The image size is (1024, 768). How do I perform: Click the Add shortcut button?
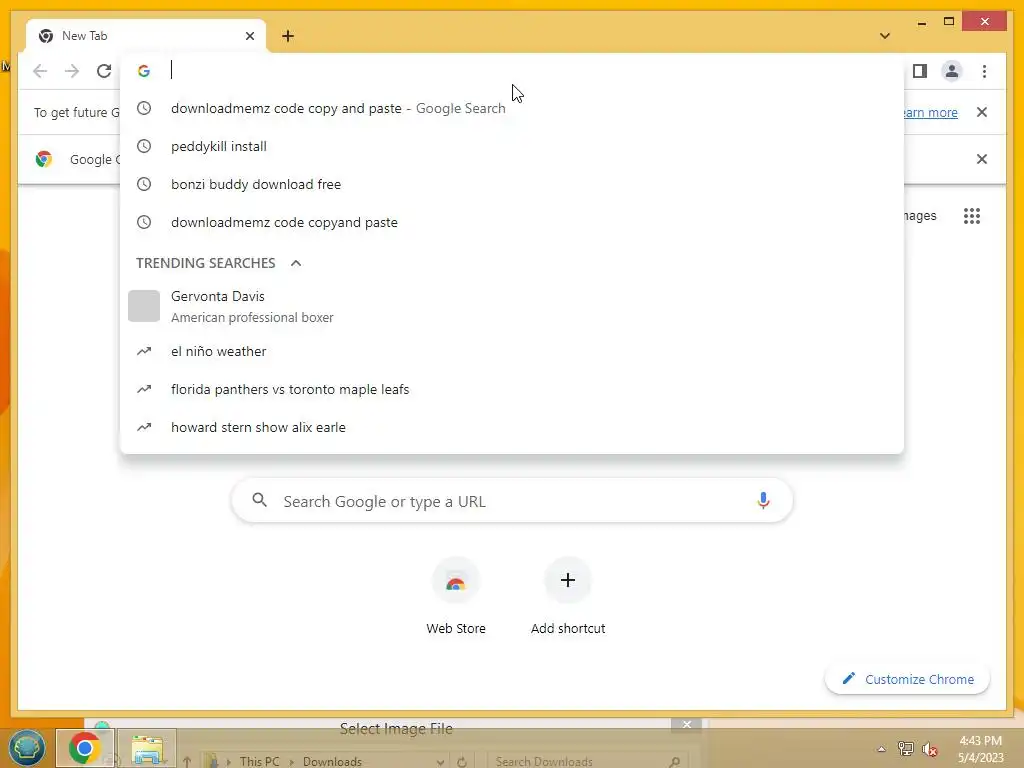tap(568, 596)
